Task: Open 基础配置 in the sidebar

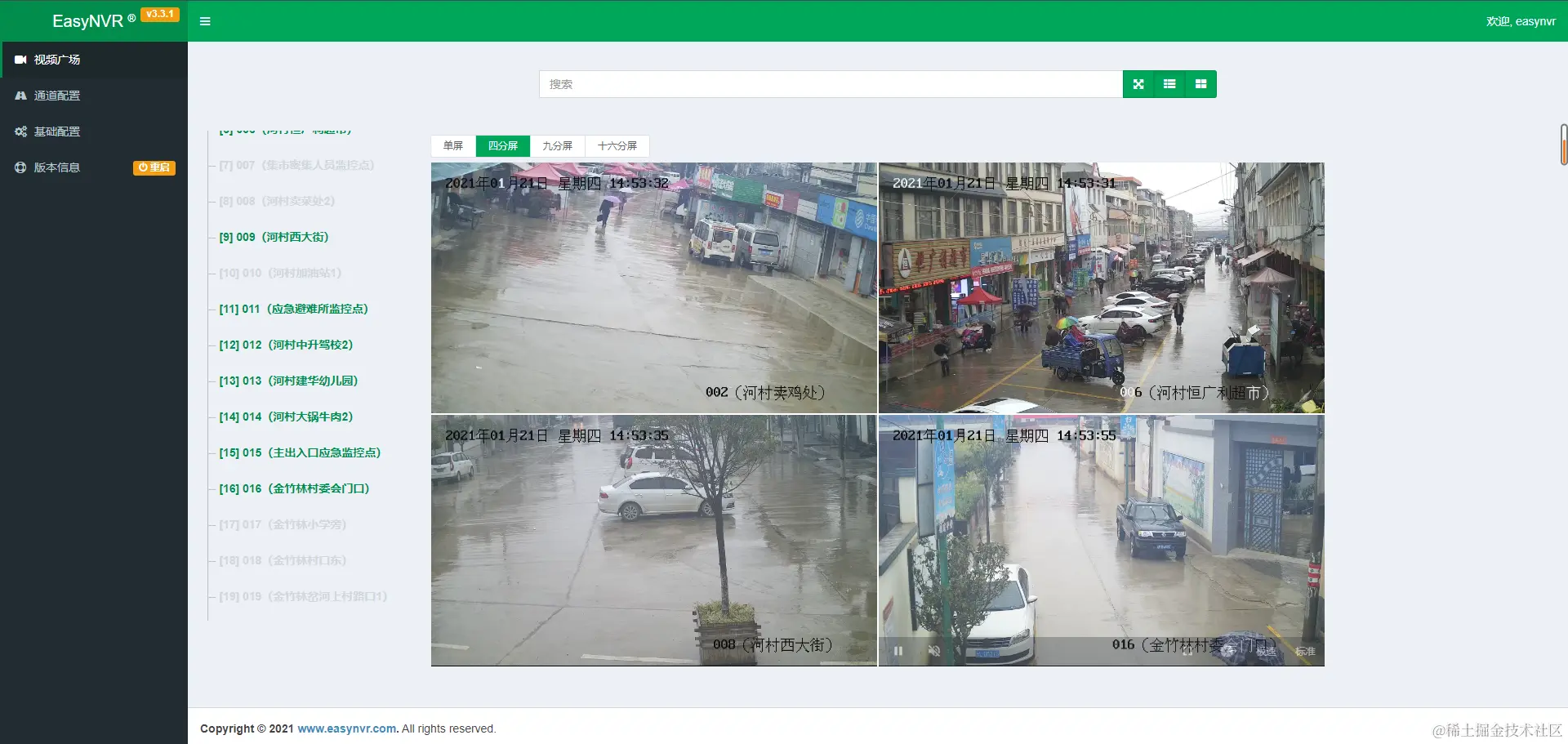Action: [x=94, y=131]
